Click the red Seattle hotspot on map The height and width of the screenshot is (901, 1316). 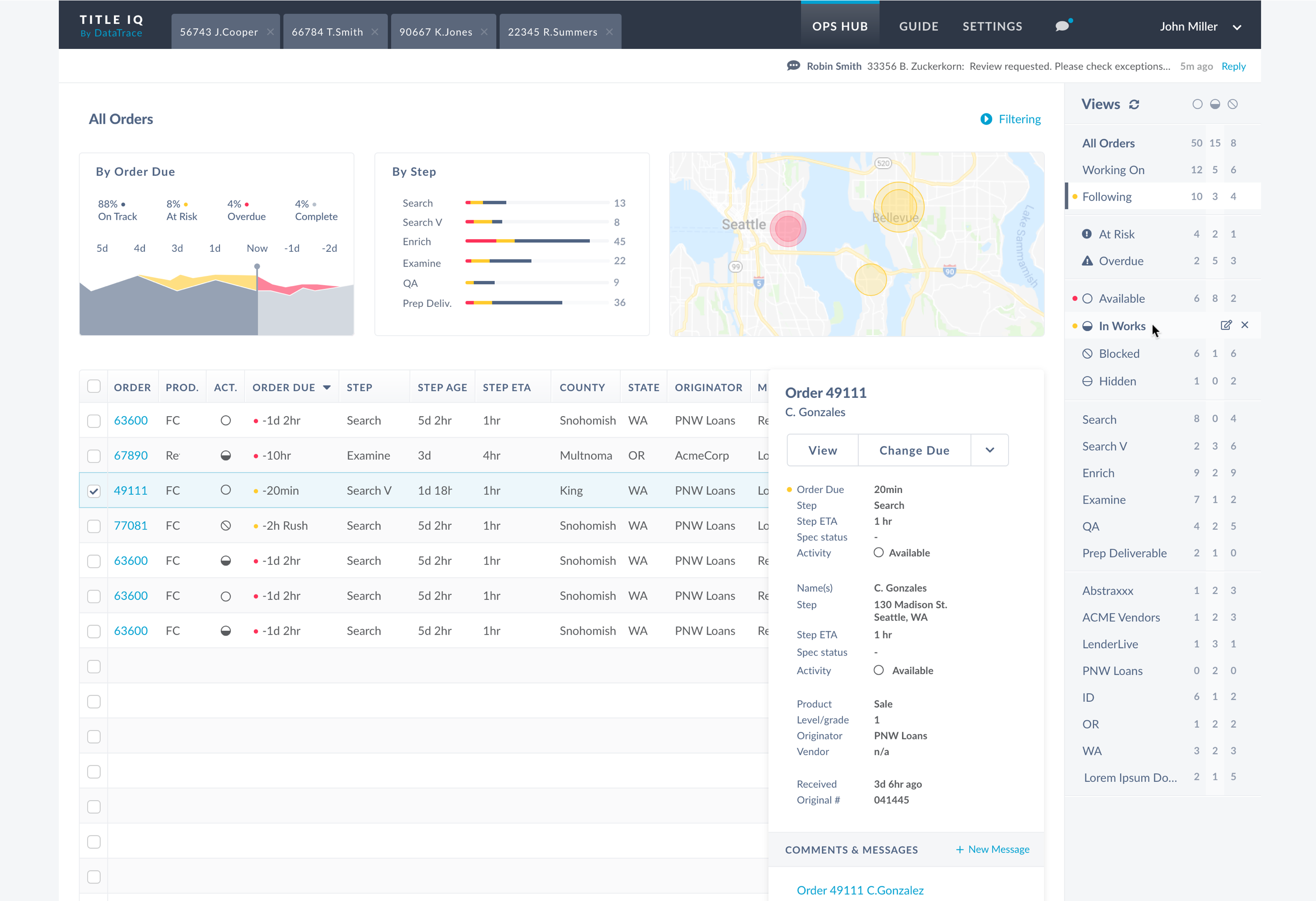point(788,229)
